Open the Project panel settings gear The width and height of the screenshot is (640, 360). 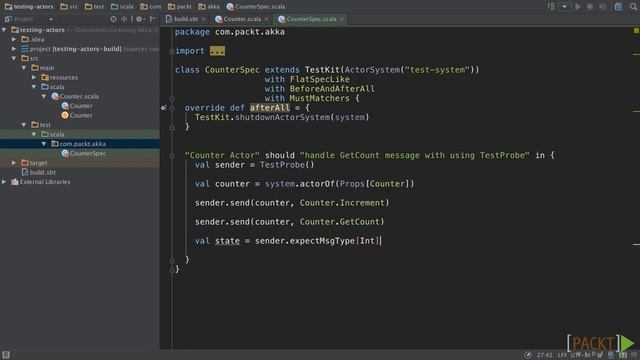[x=140, y=19]
